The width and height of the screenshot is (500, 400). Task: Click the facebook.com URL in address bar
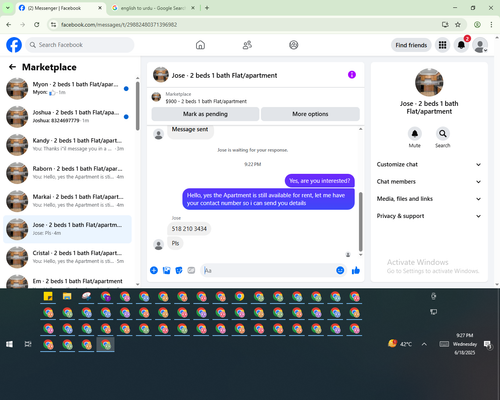pos(119,25)
